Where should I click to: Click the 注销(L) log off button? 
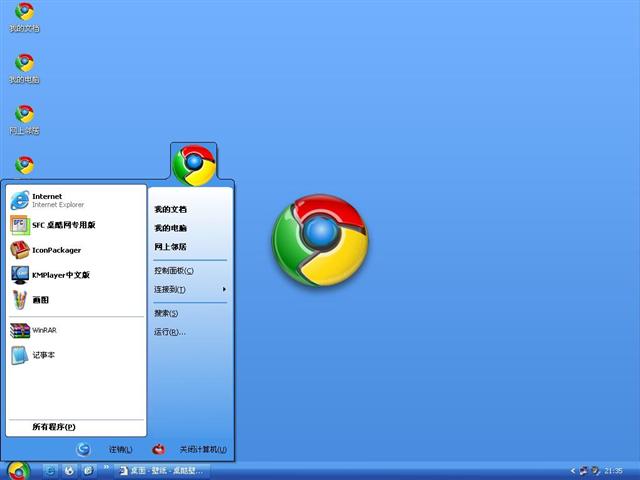104,449
